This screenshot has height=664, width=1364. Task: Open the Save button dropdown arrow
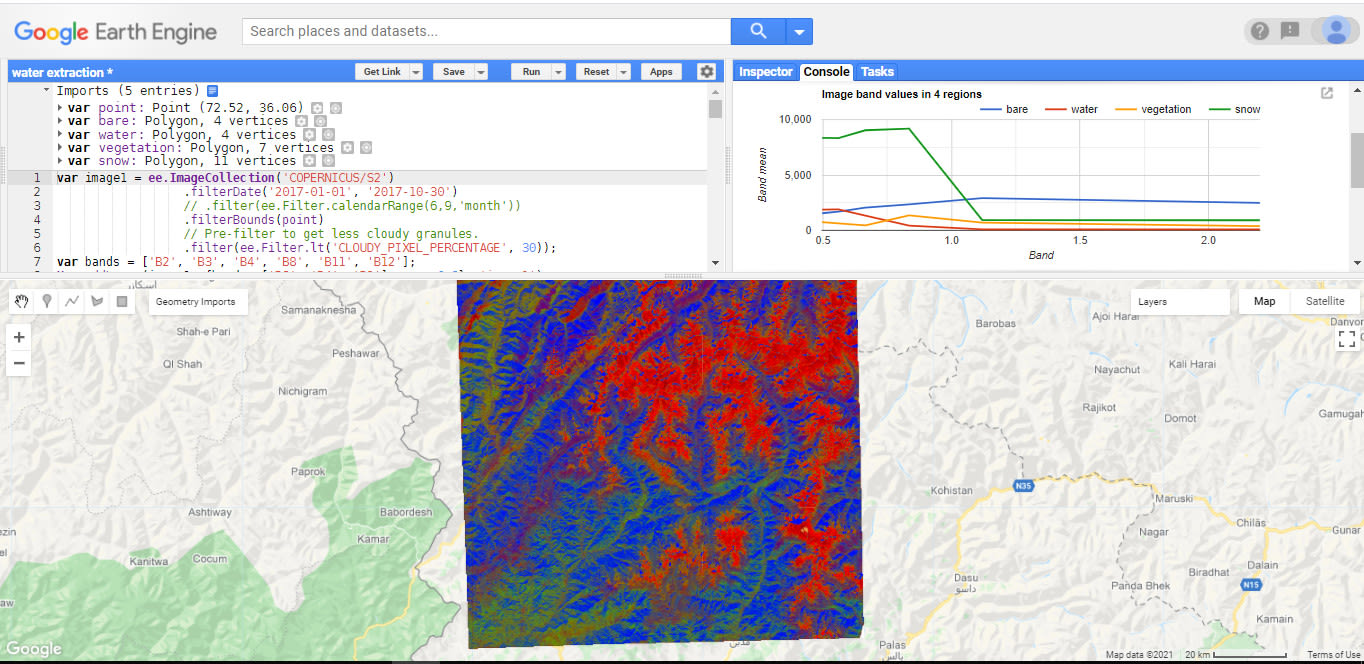tap(481, 72)
